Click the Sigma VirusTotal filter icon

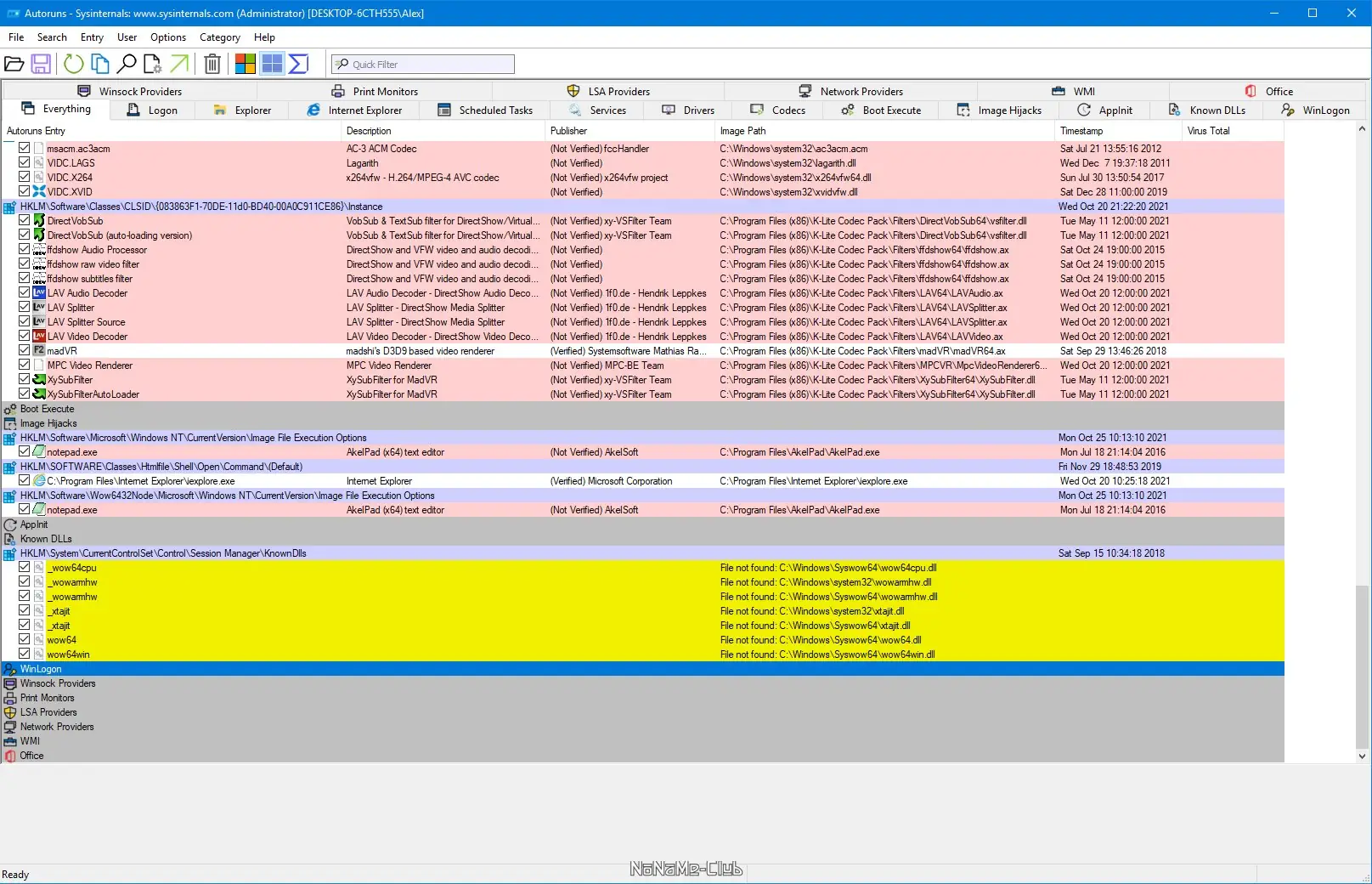298,64
